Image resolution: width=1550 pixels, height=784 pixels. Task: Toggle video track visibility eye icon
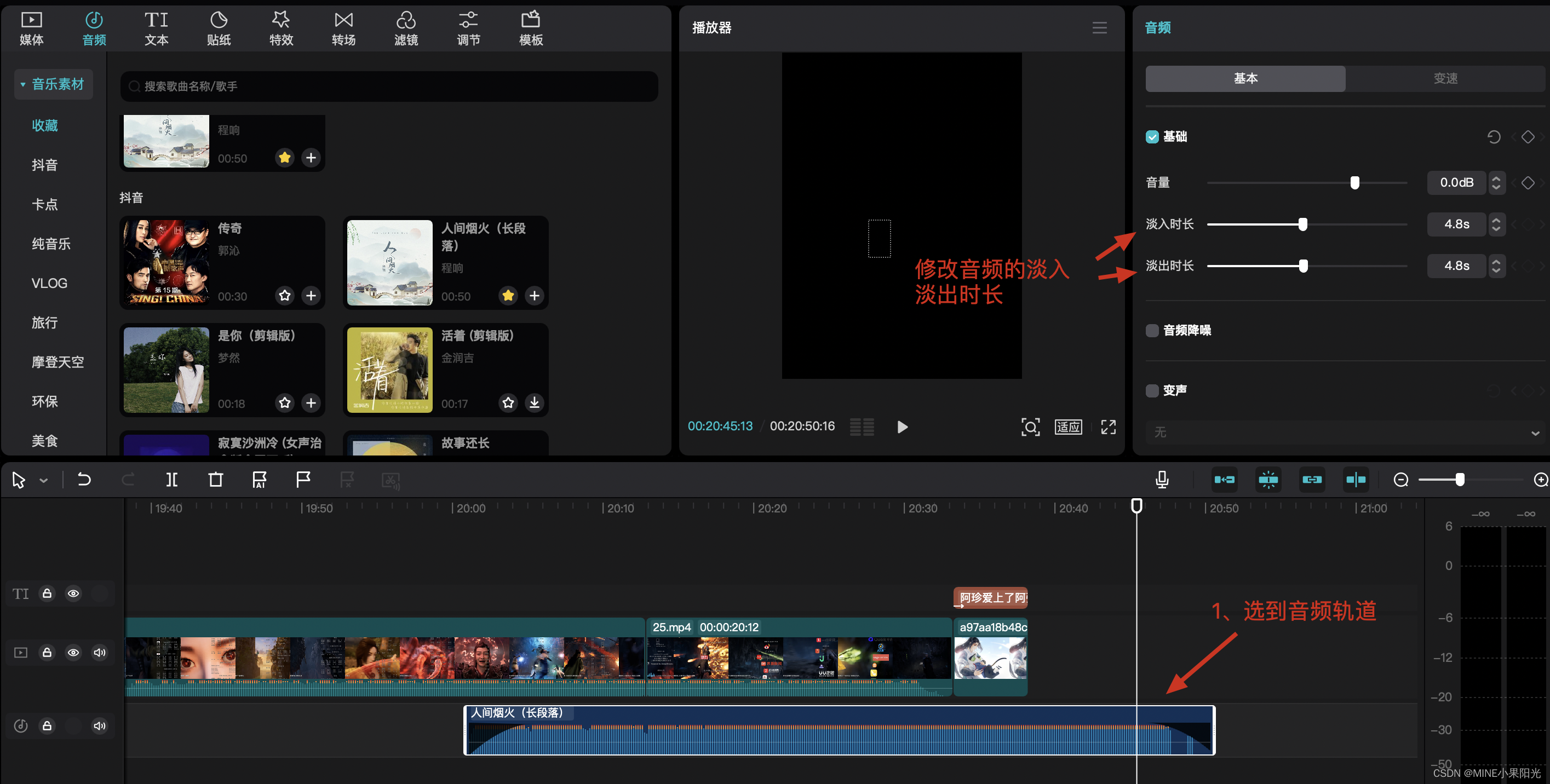click(x=73, y=652)
